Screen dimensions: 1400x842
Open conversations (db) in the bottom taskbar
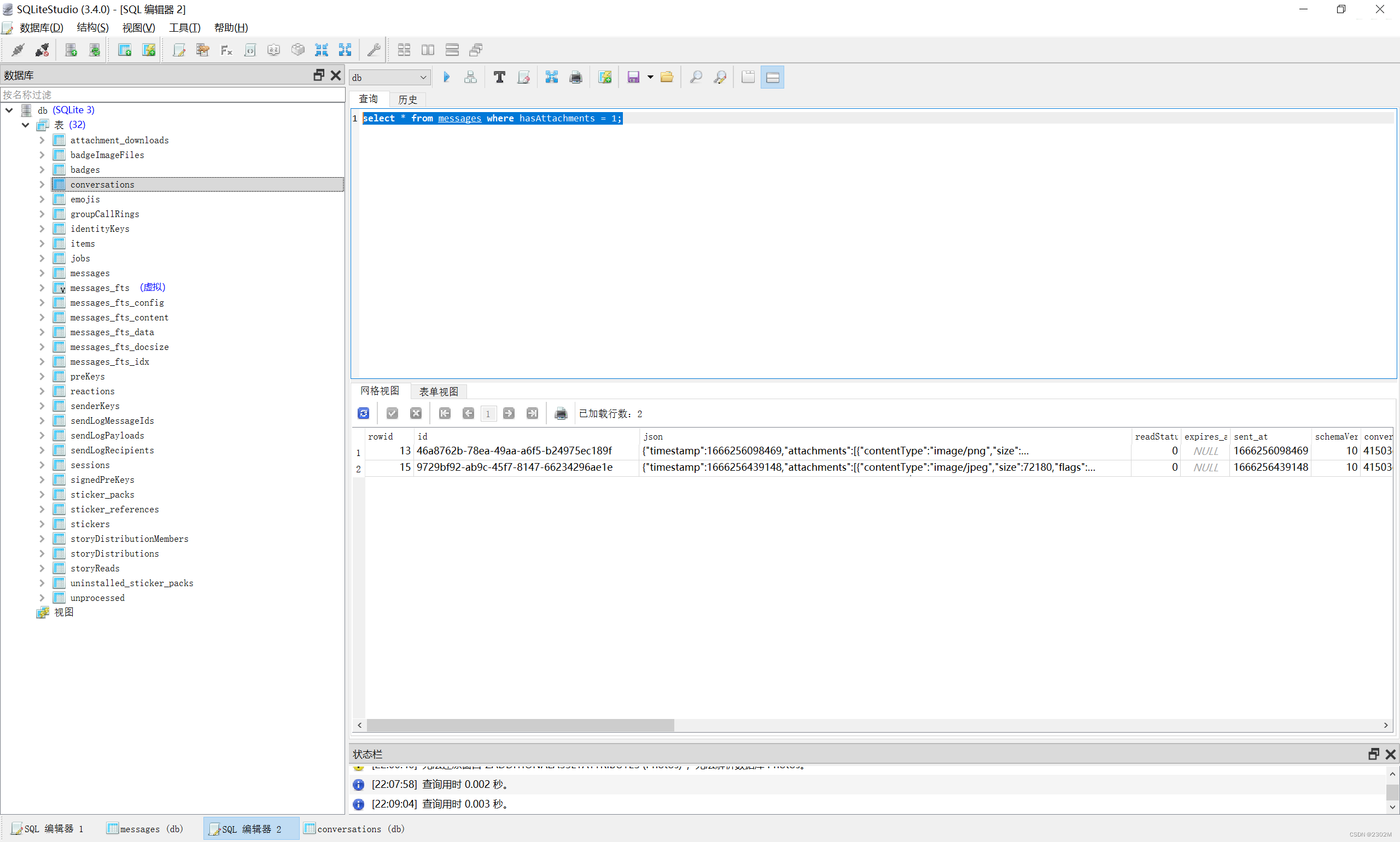pos(355,829)
